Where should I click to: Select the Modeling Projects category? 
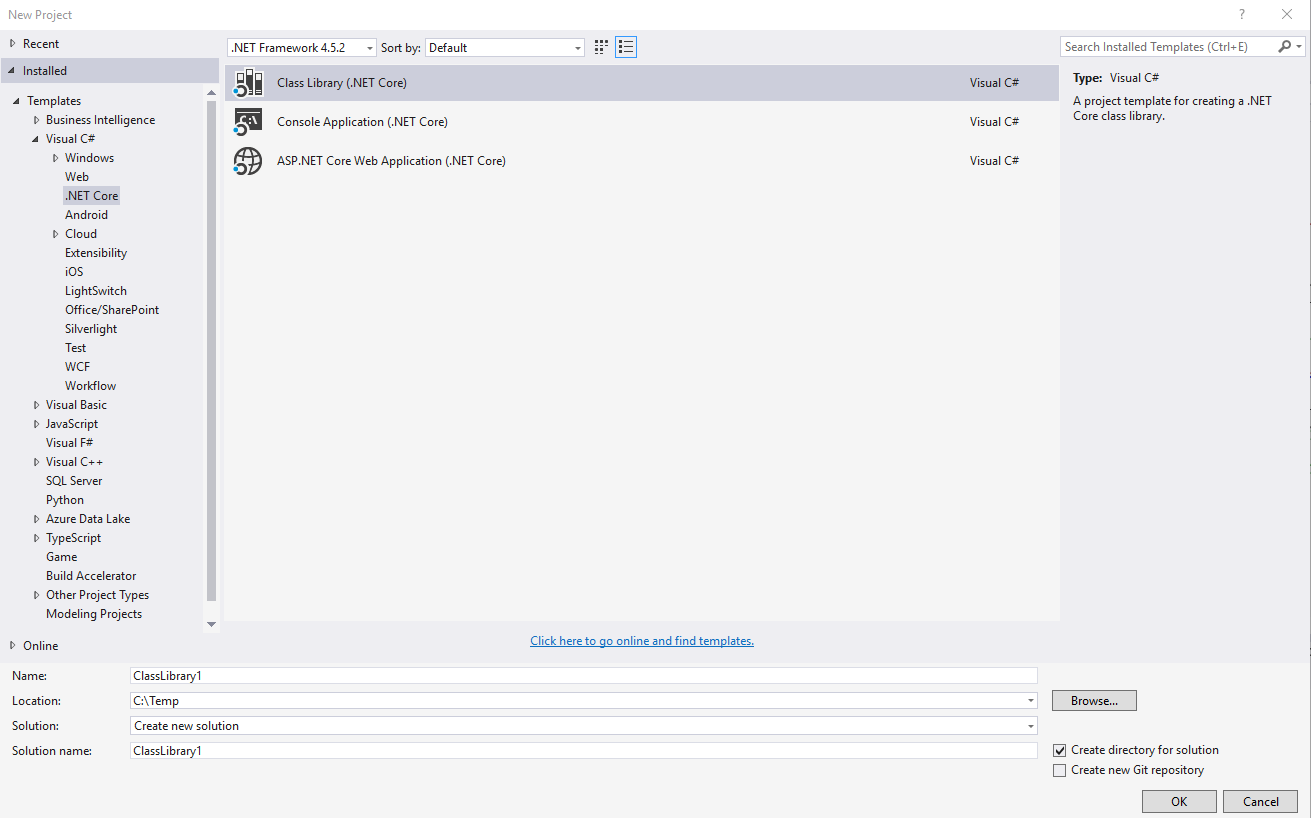(x=94, y=614)
